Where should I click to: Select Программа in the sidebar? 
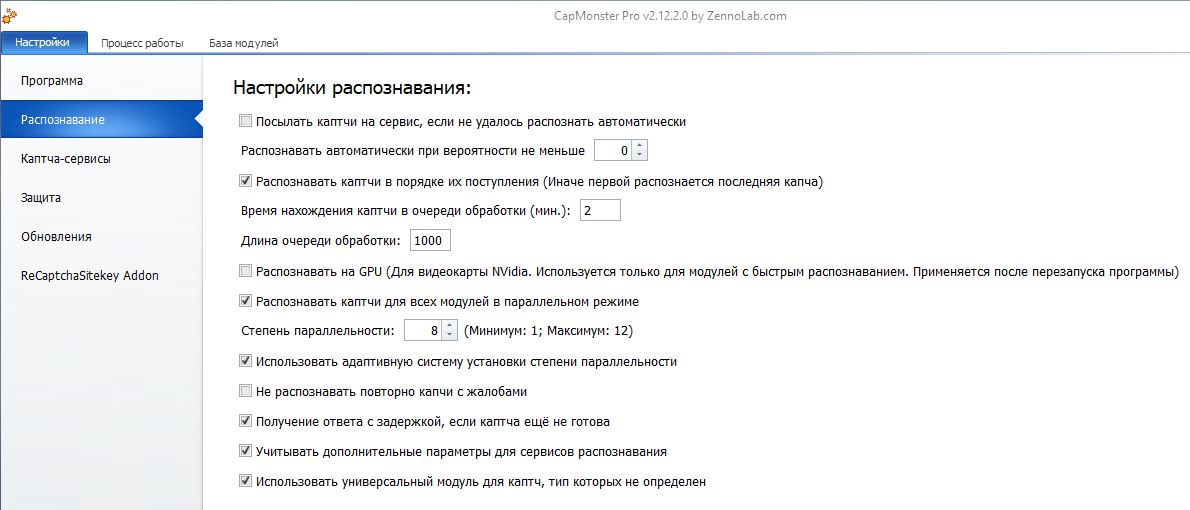[52, 80]
